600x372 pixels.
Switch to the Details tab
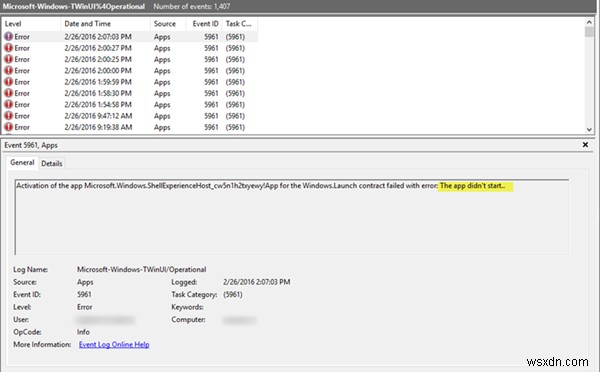pyautogui.click(x=52, y=163)
